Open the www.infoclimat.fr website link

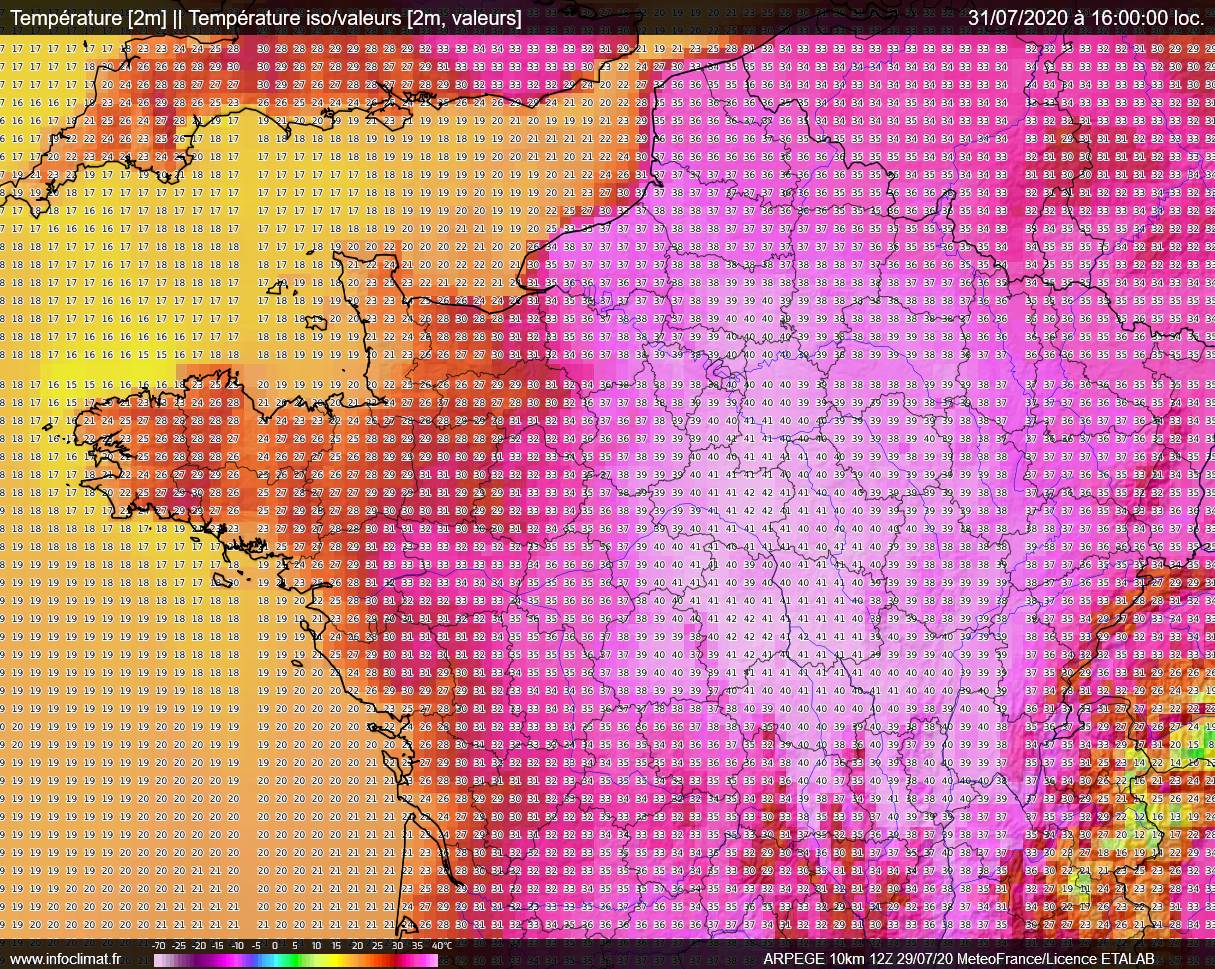[65, 960]
